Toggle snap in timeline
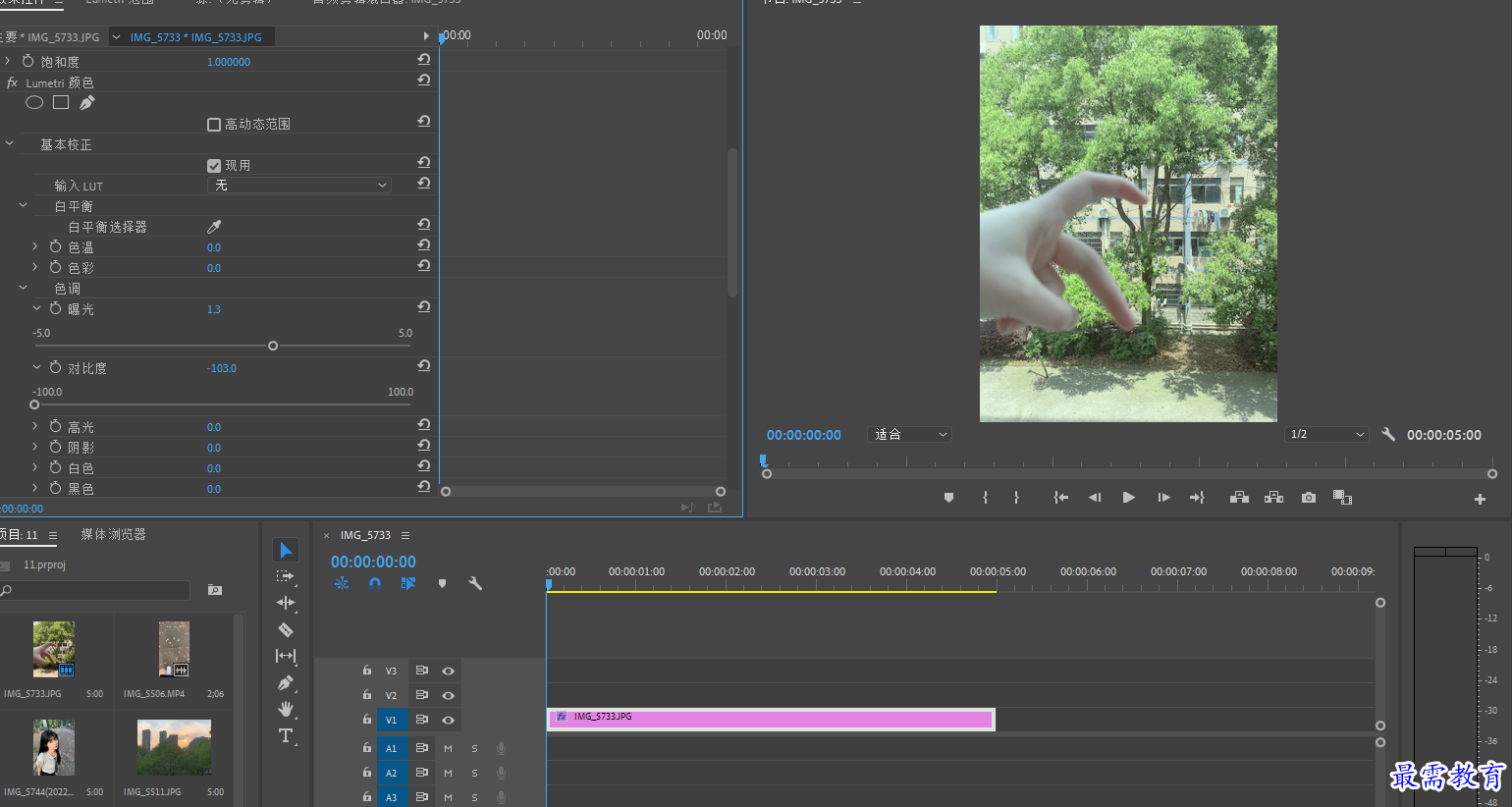This screenshot has height=807, width=1512. [x=375, y=583]
